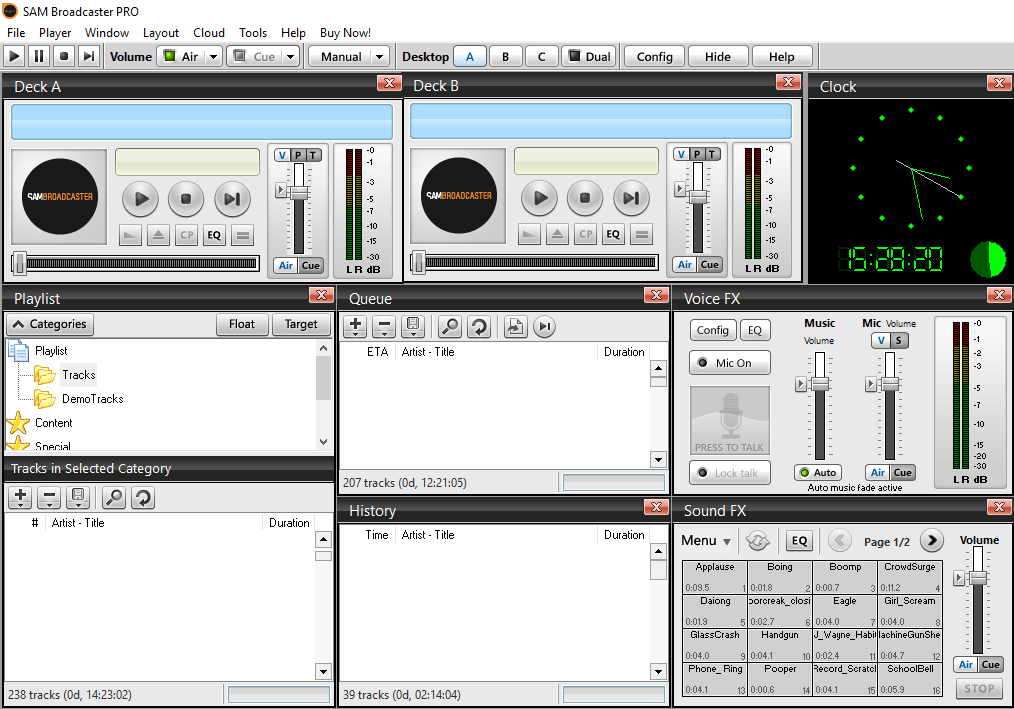The width and height of the screenshot is (1014, 709).
Task: Click Deck A volume fader handle
Action: click(299, 192)
